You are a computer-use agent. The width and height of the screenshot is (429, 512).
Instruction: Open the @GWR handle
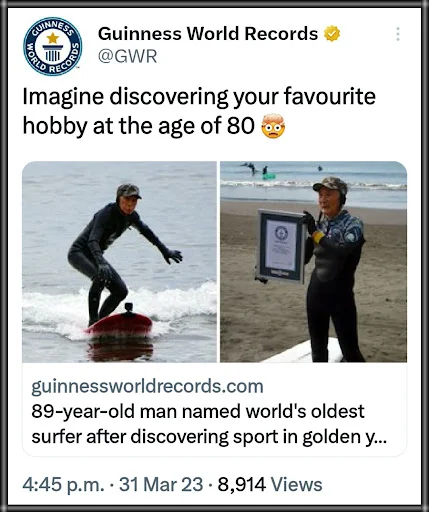click(x=127, y=56)
